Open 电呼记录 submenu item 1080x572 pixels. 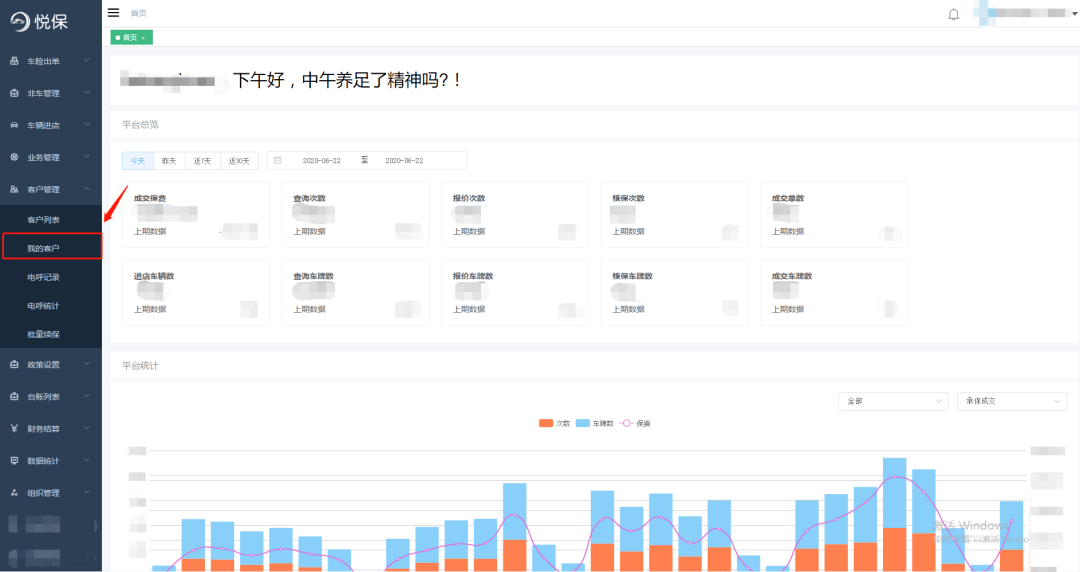tap(43, 277)
